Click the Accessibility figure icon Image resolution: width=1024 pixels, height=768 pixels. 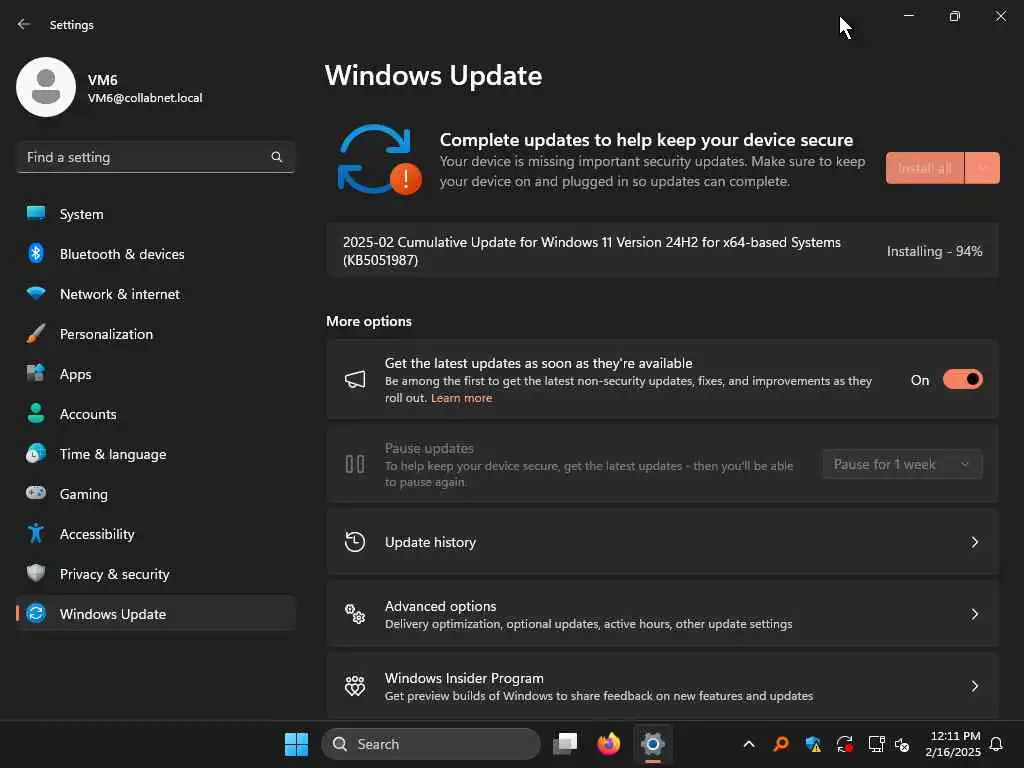coord(36,534)
